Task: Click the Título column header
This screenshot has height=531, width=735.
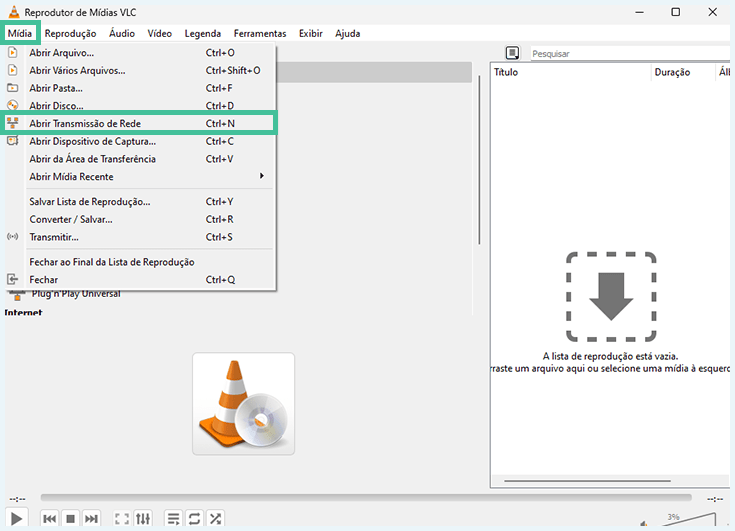Action: (x=506, y=72)
